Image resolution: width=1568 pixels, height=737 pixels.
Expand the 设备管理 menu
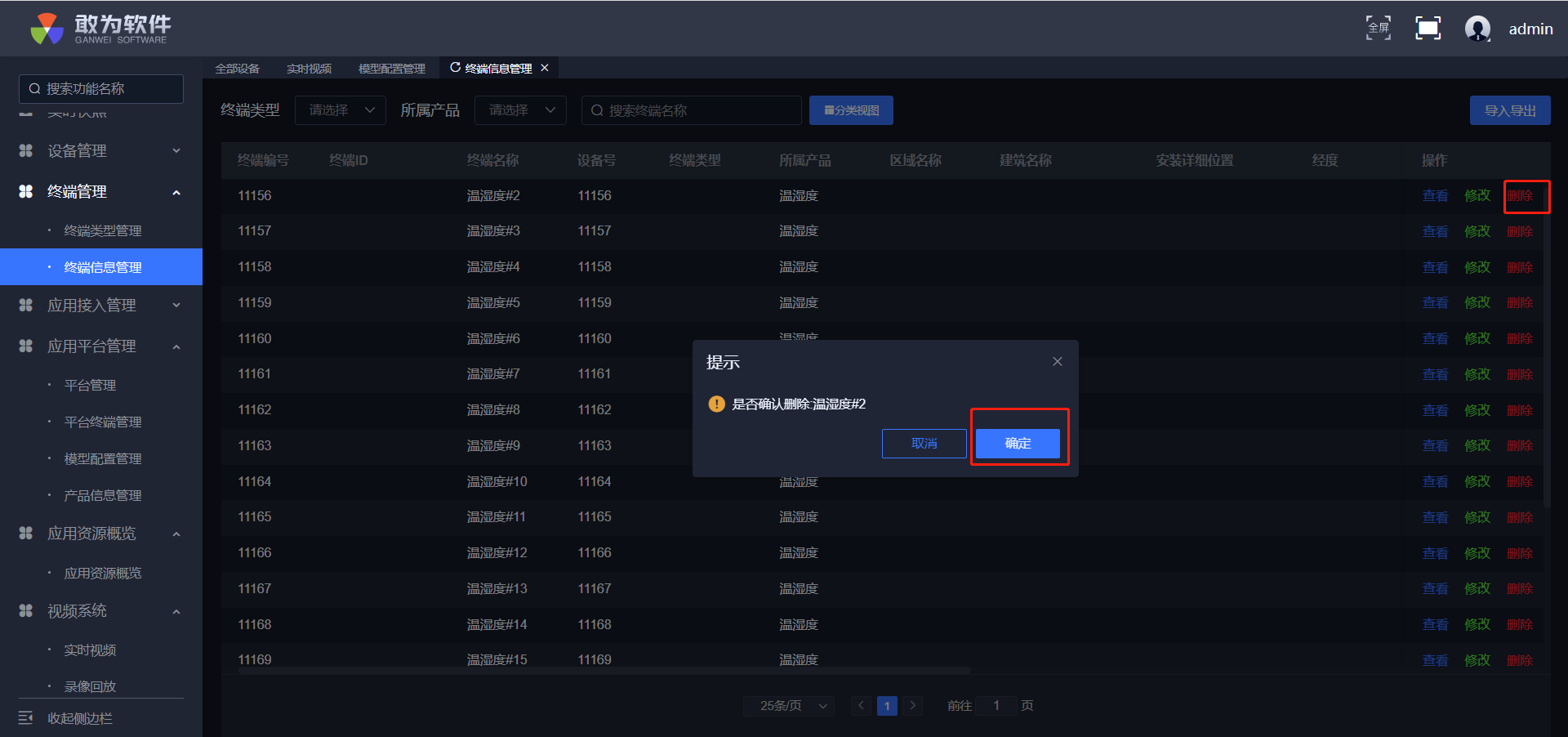point(176,150)
